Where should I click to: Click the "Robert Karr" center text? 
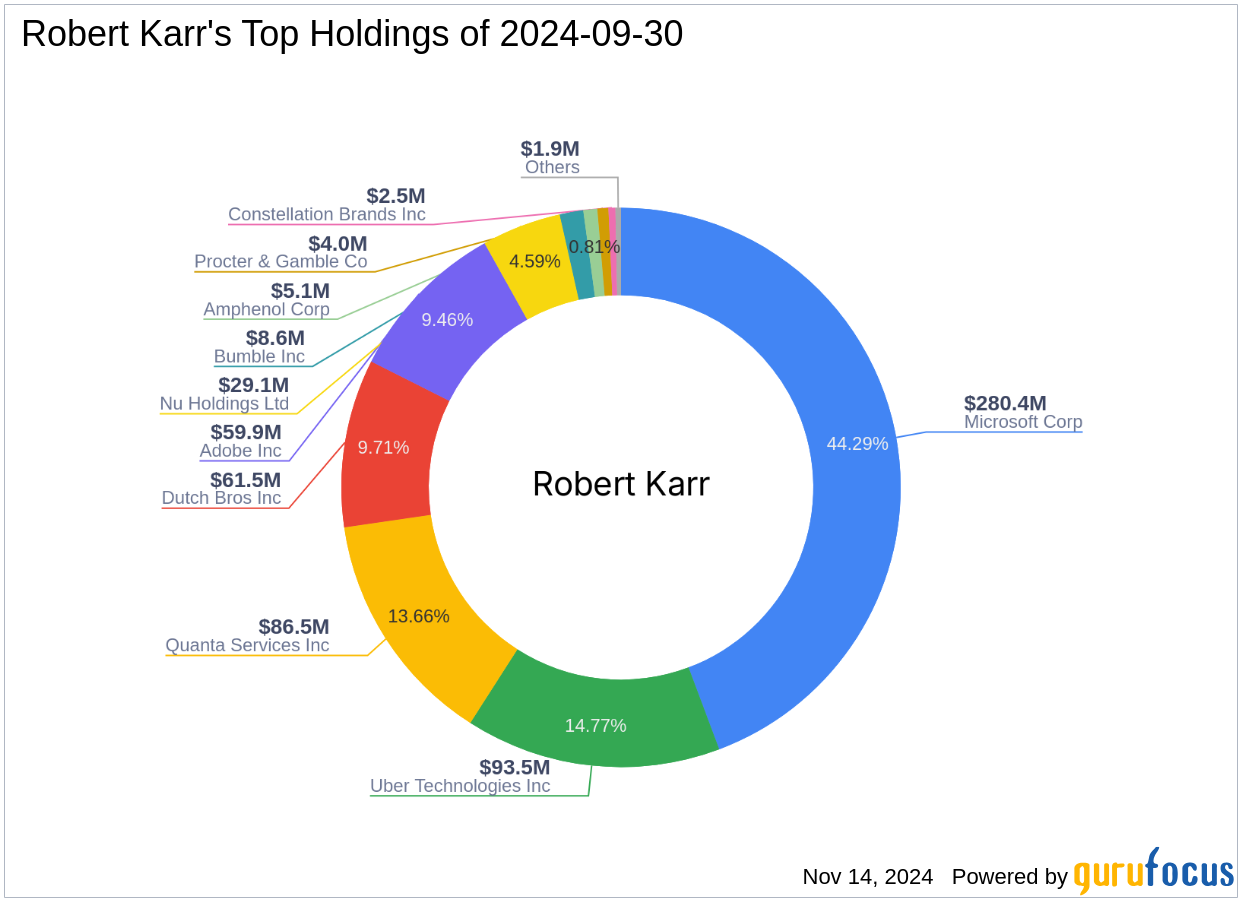621,484
